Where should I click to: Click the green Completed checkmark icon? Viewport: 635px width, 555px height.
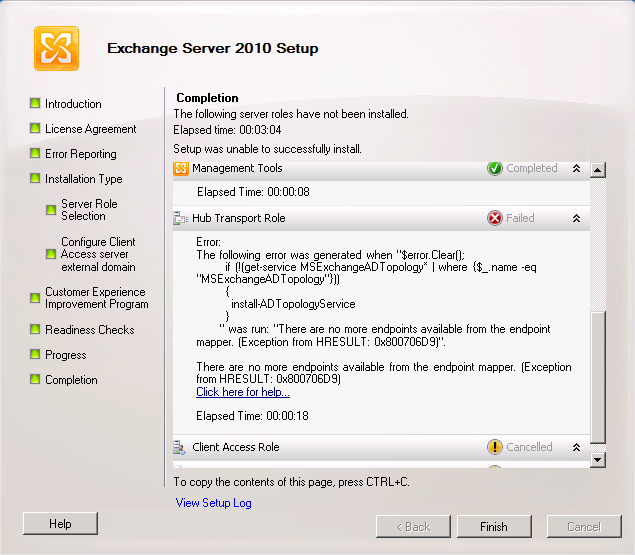(x=494, y=168)
